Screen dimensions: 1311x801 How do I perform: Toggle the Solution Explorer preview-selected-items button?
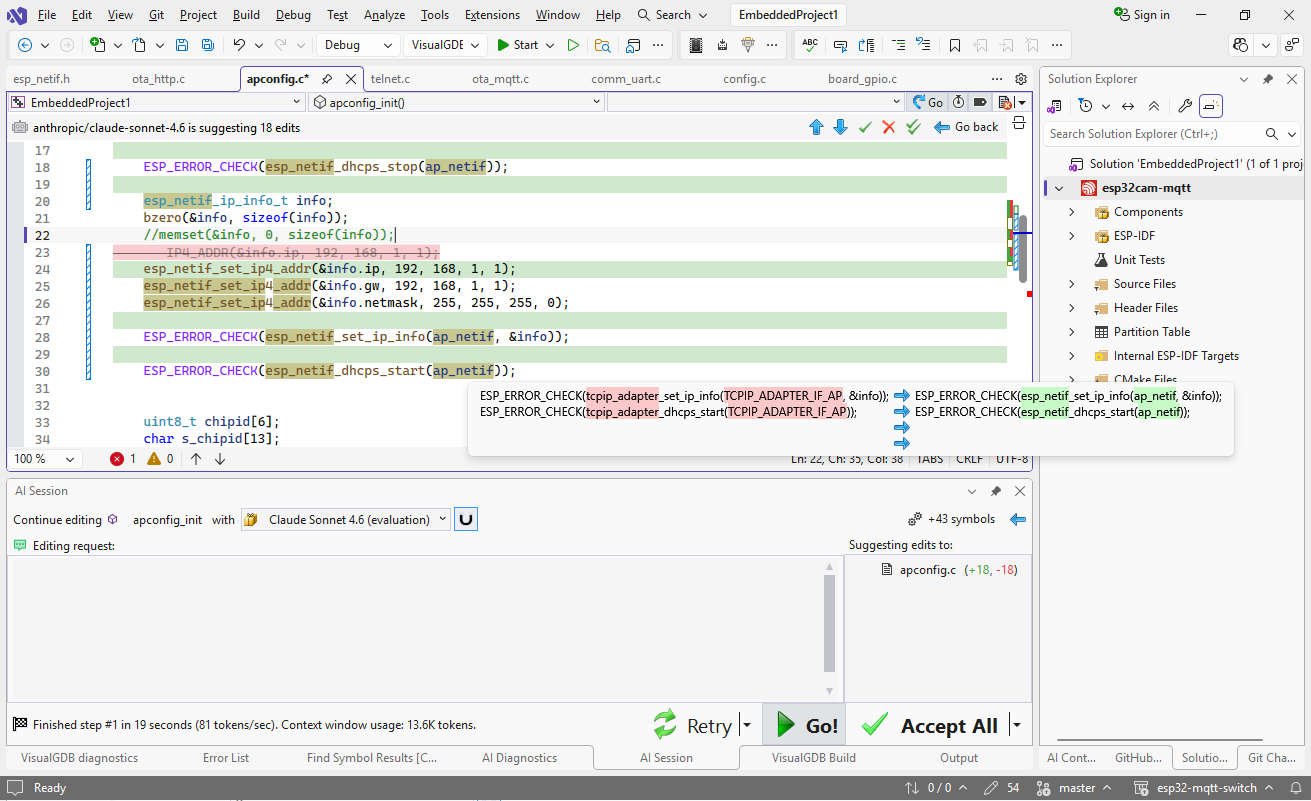(x=1211, y=106)
